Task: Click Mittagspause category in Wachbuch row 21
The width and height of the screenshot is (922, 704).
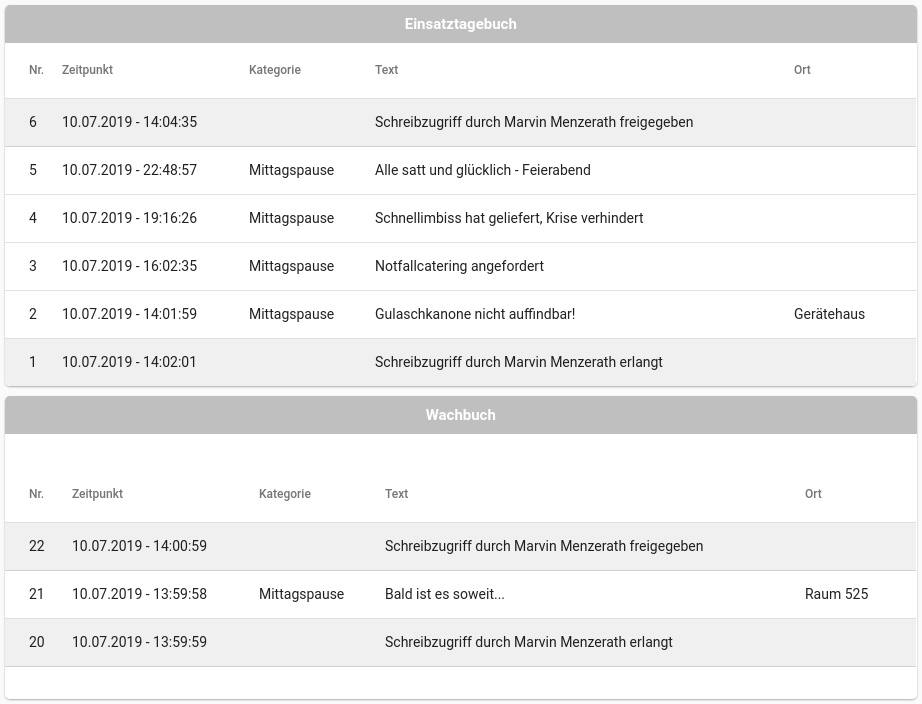Action: (x=301, y=594)
